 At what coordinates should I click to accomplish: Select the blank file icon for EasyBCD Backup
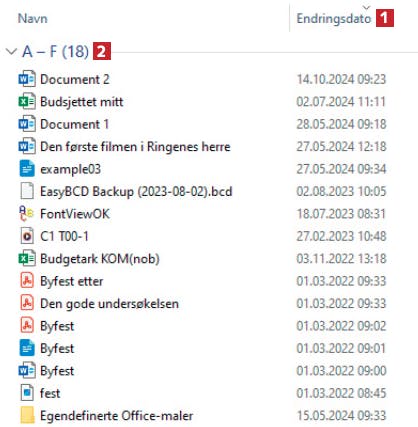(27, 191)
